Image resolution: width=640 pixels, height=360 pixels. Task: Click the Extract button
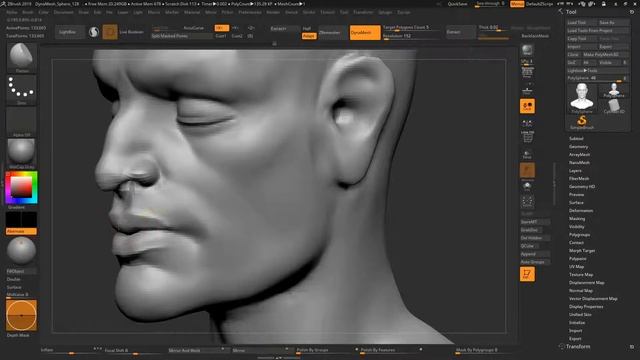[460, 32]
